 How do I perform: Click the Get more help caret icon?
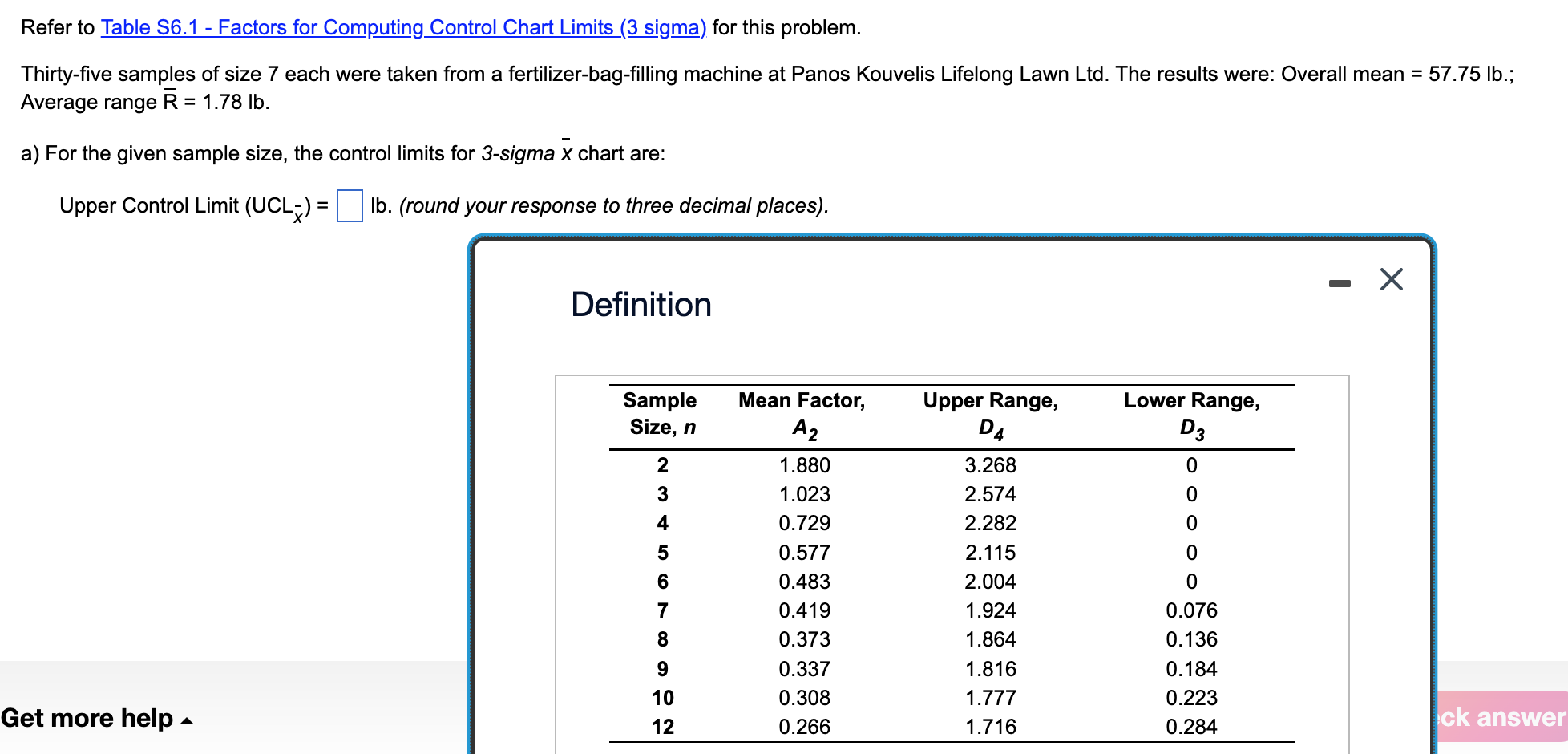click(185, 721)
